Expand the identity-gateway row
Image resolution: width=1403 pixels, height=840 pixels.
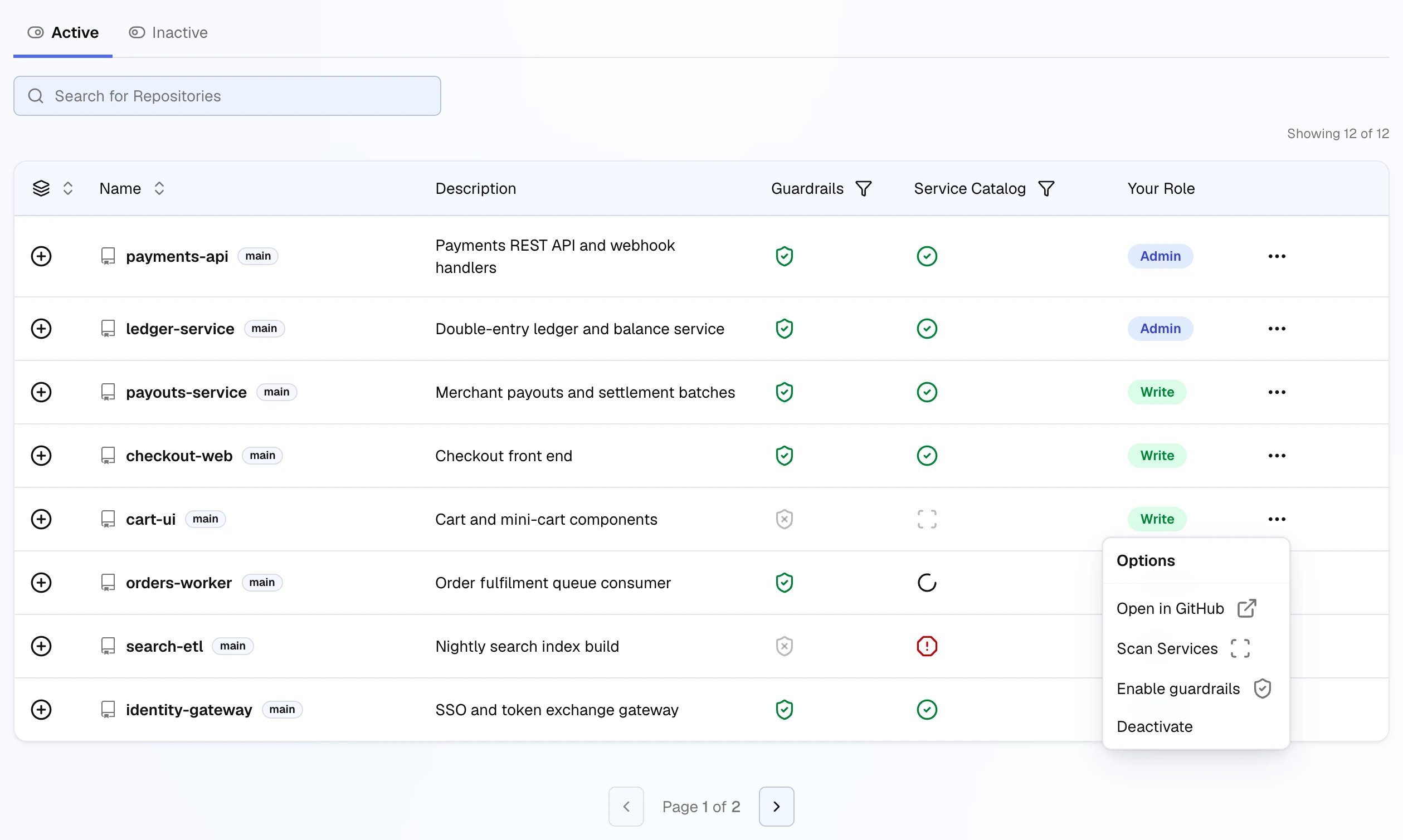tap(41, 709)
